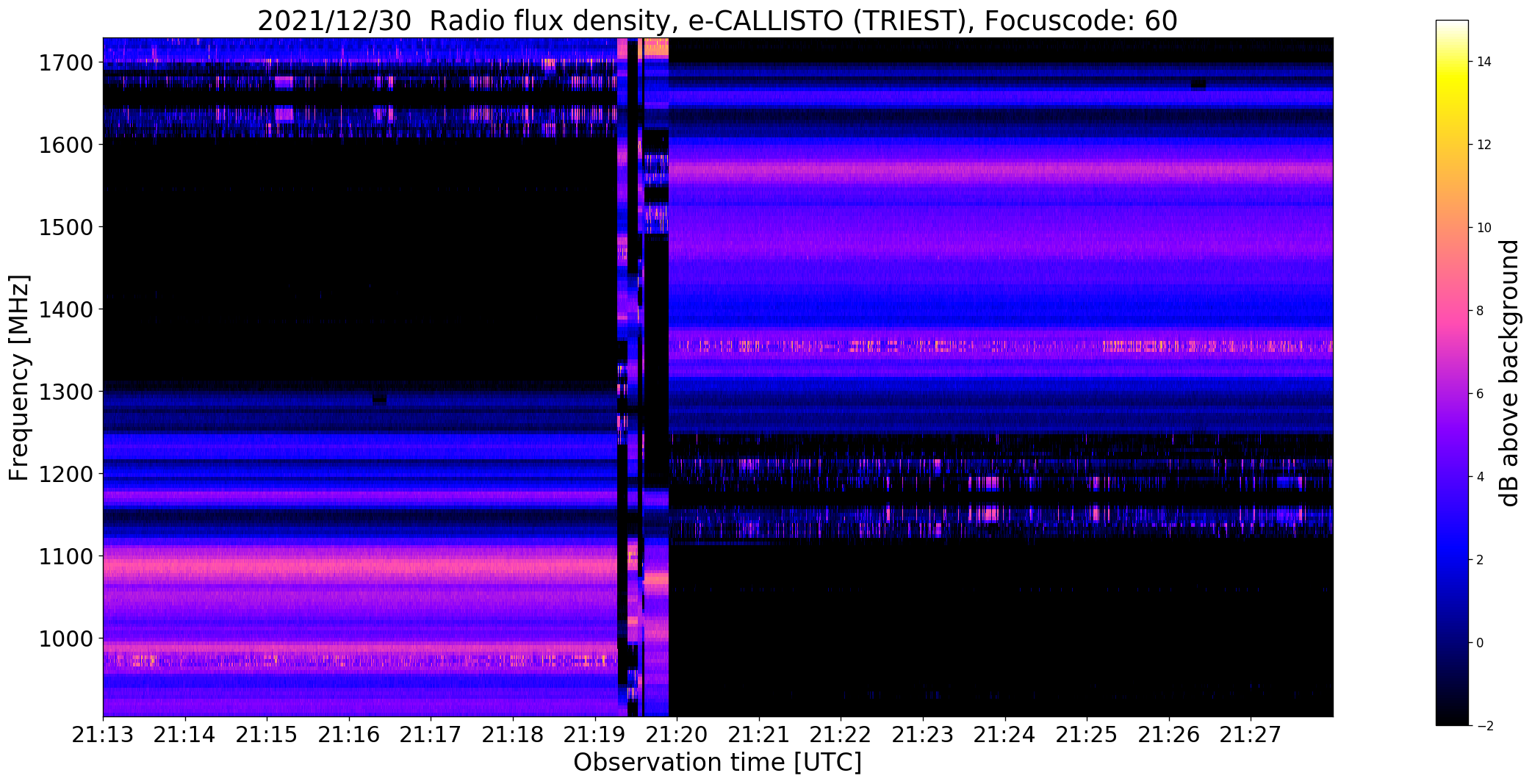Click the colorbar tick label 0
The width and height of the screenshot is (1532, 784).
1480,644
